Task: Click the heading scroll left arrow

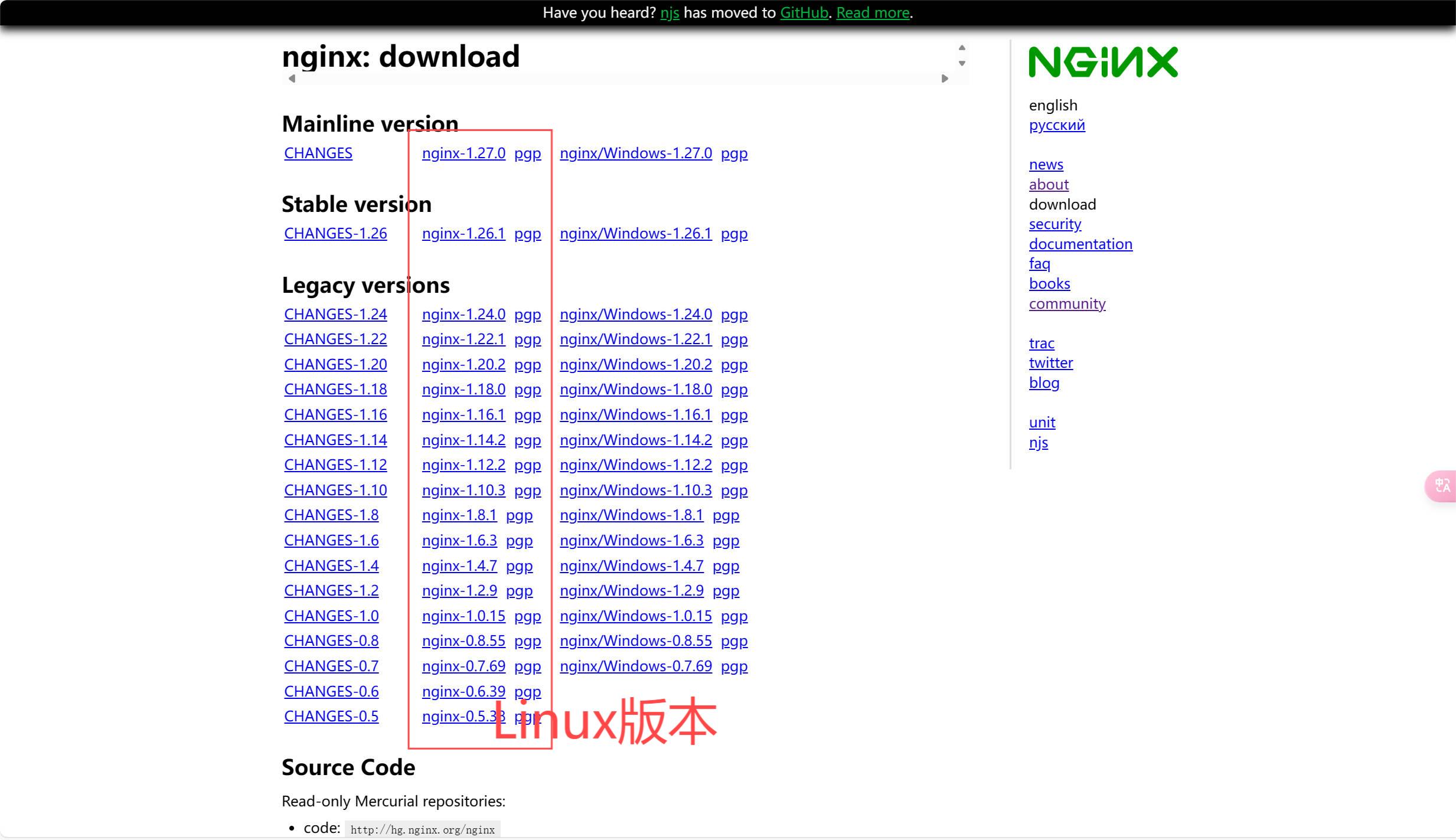Action: coord(292,79)
